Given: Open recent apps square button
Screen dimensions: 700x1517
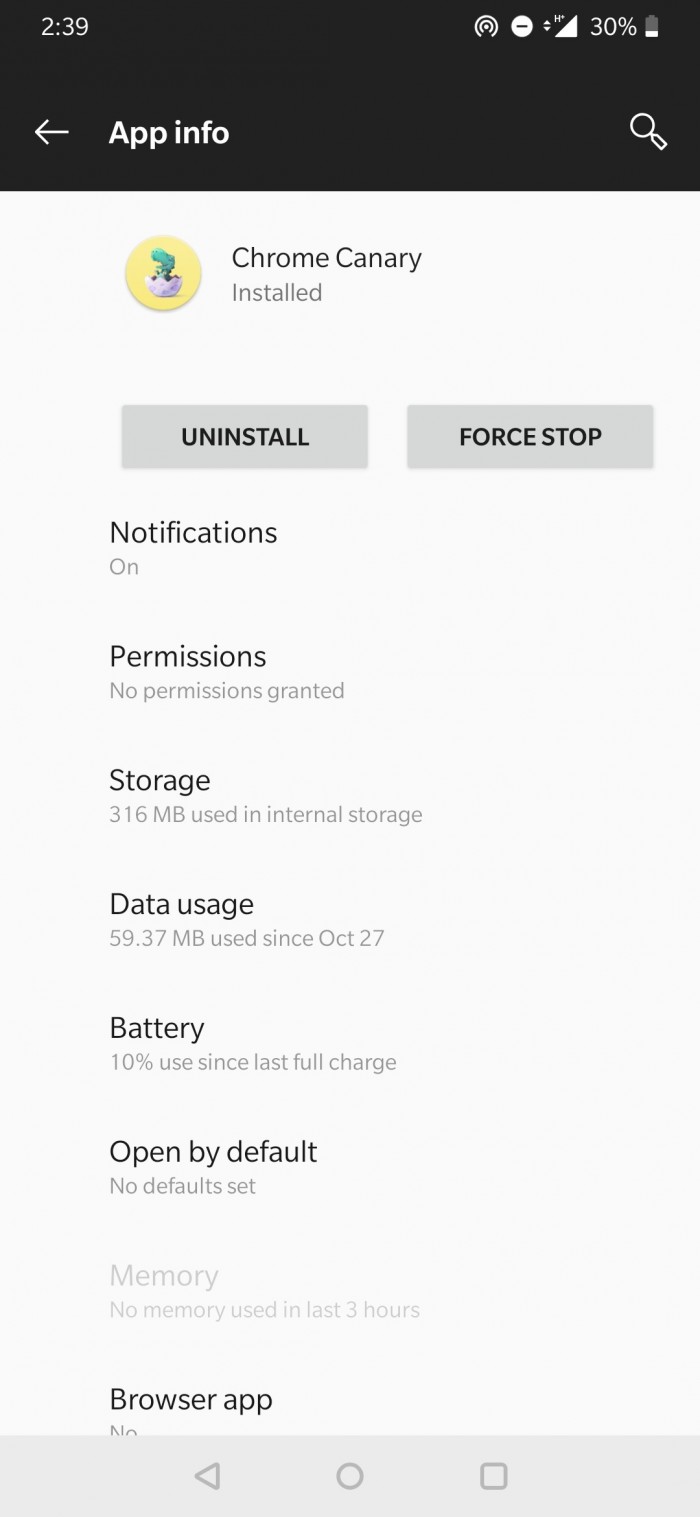Looking at the screenshot, I should point(493,1475).
